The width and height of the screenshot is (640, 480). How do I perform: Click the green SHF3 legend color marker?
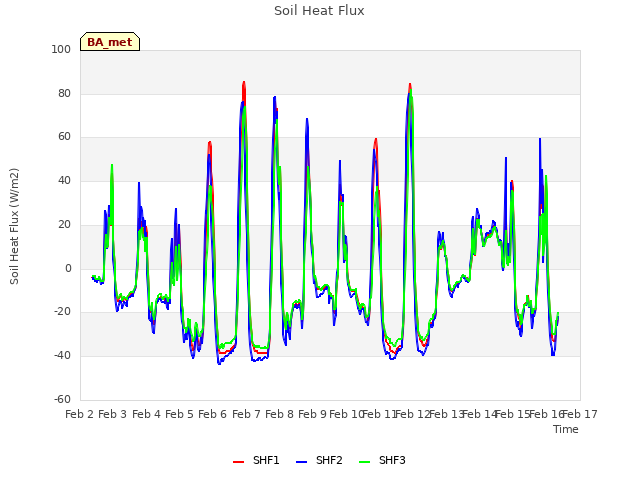[364, 462]
